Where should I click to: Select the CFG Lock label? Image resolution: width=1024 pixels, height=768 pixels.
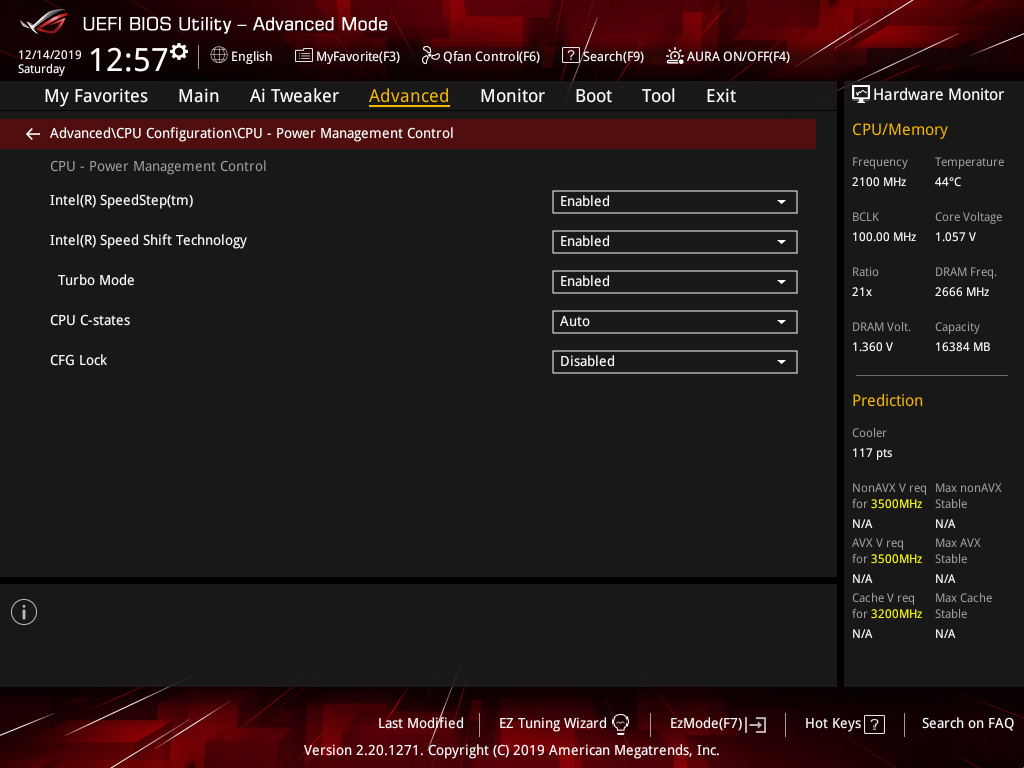(x=78, y=360)
